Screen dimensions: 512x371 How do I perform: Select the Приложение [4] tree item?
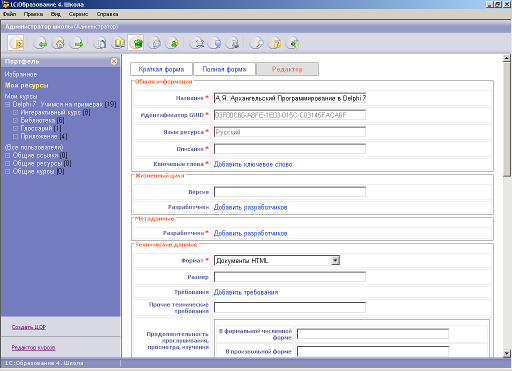44,136
